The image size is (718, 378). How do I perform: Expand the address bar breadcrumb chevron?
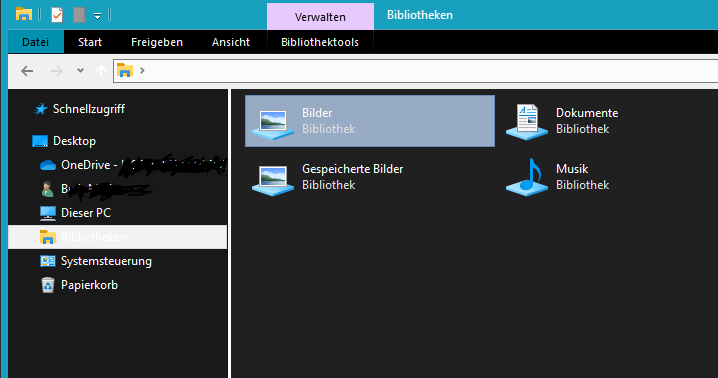pyautogui.click(x=142, y=70)
